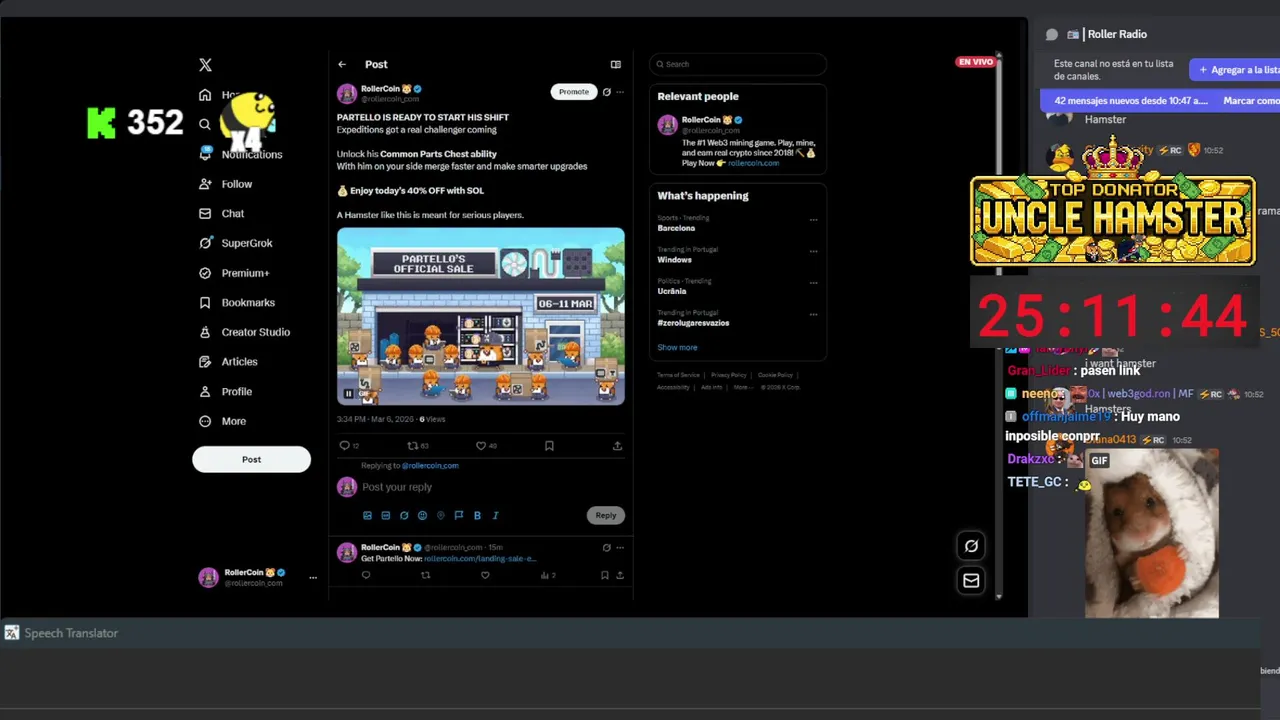Open Profile in the X sidebar
This screenshot has height=720, width=1280.
[x=225, y=391]
